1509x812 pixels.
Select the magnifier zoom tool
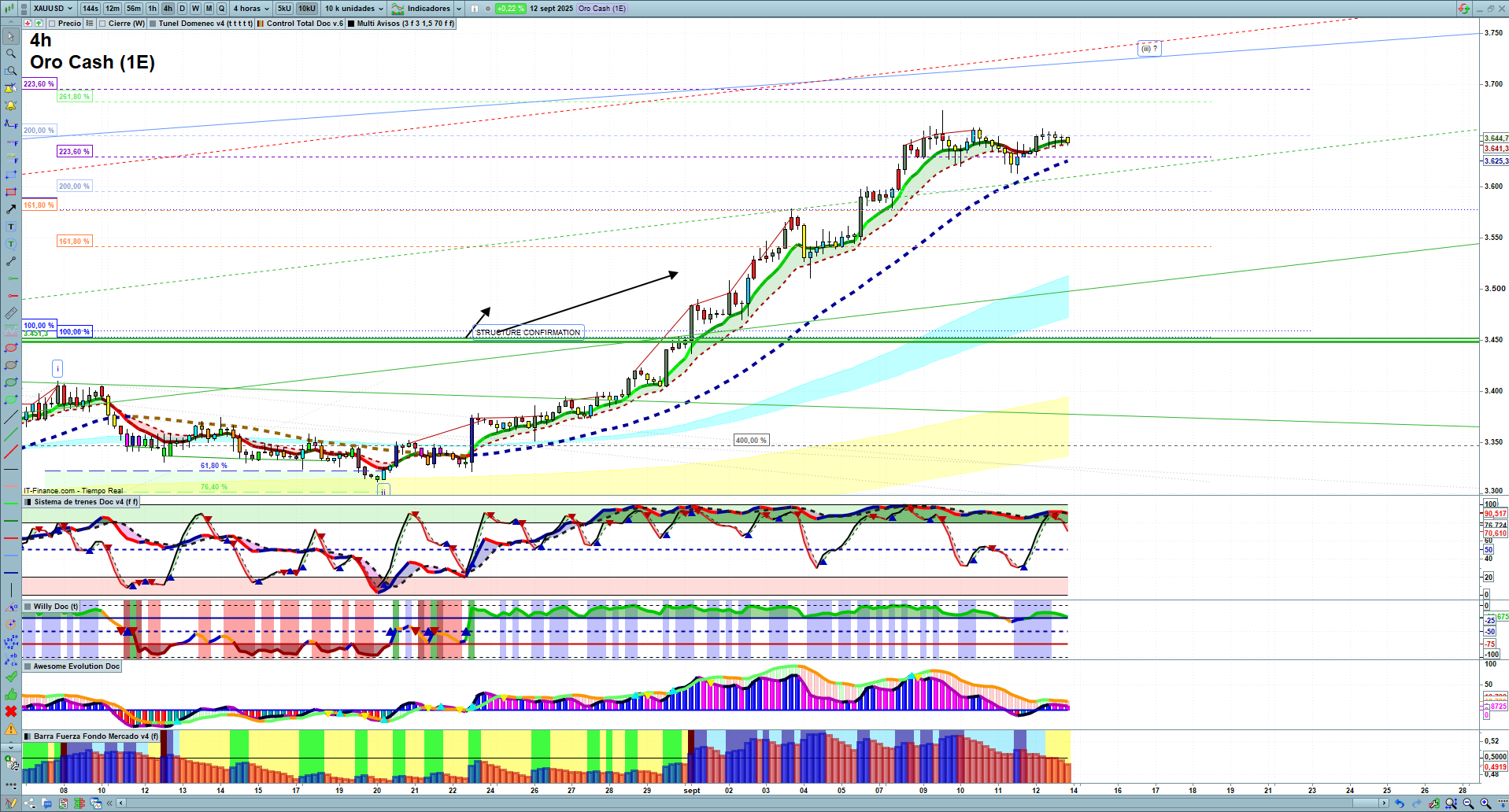[11, 54]
